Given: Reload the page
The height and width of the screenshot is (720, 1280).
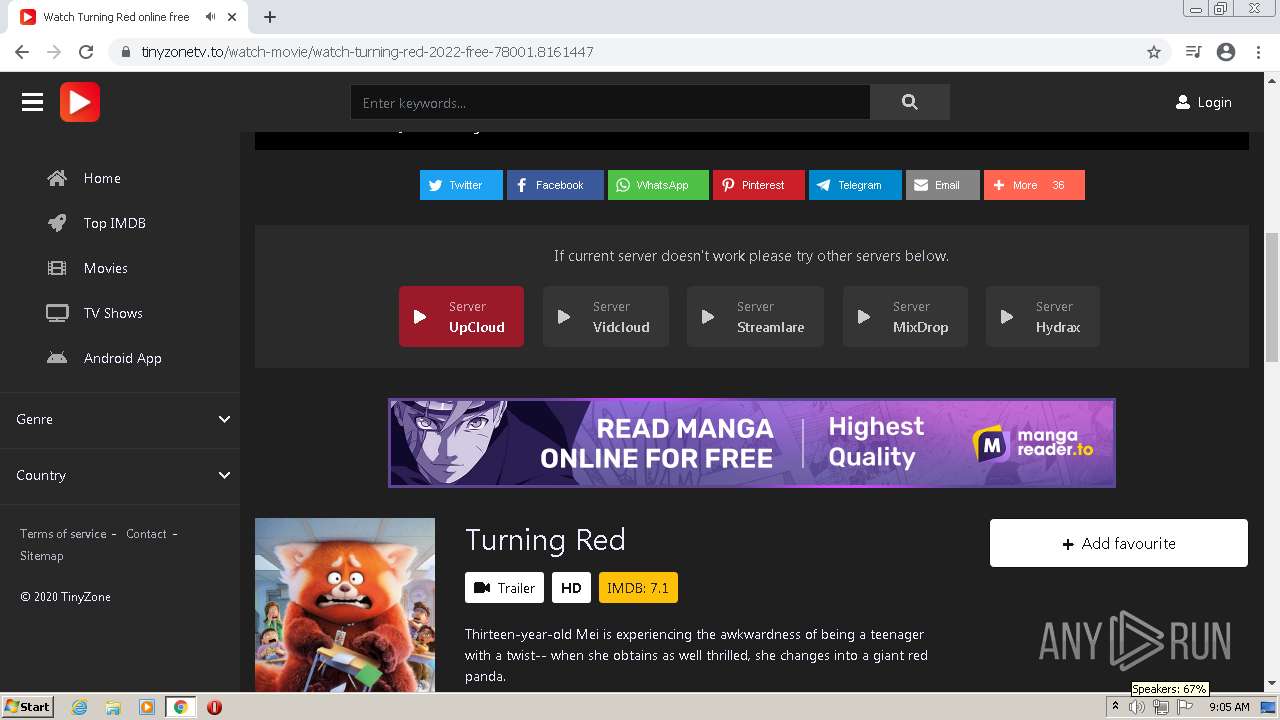Looking at the screenshot, I should 86,52.
